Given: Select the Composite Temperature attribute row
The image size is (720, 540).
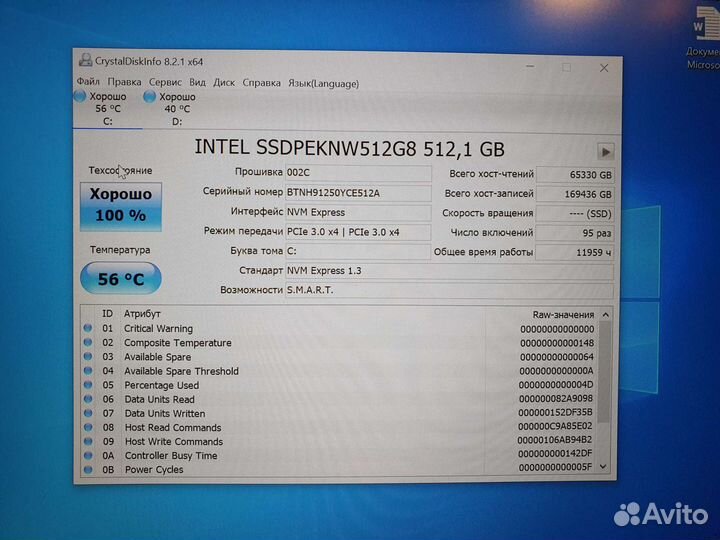Looking at the screenshot, I should pos(340,343).
